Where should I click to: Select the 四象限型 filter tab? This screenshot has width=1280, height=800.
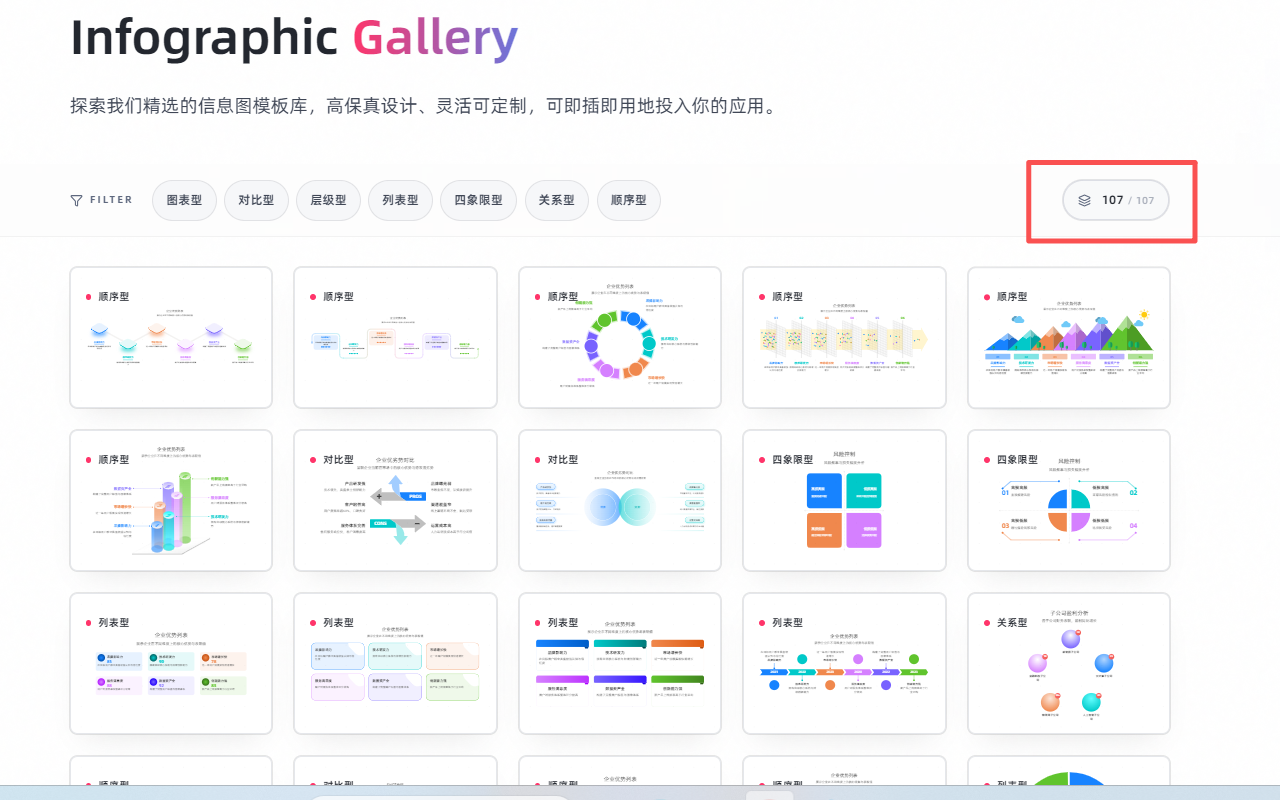pos(478,200)
